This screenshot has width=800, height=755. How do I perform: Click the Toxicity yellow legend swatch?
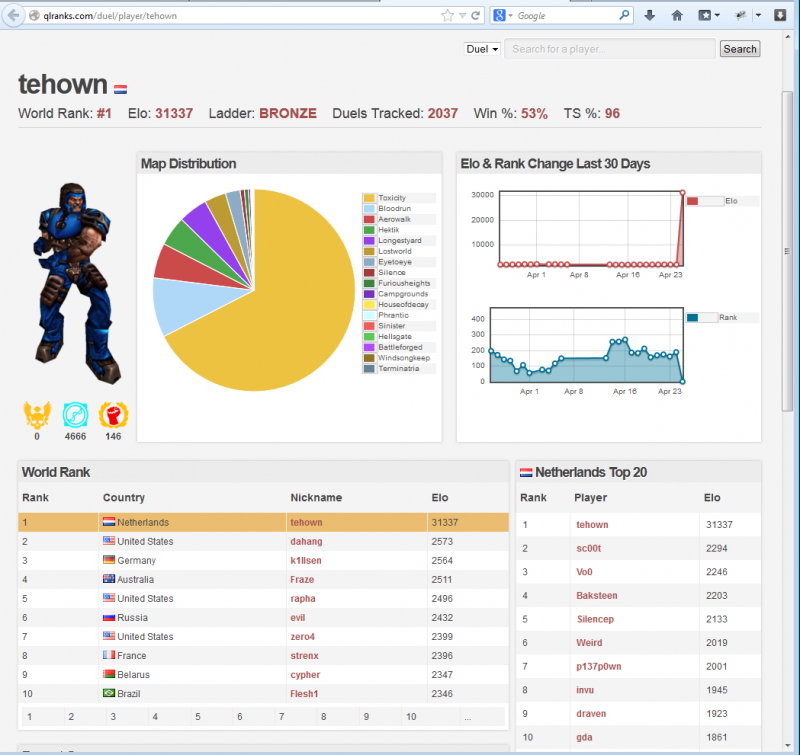coord(369,198)
